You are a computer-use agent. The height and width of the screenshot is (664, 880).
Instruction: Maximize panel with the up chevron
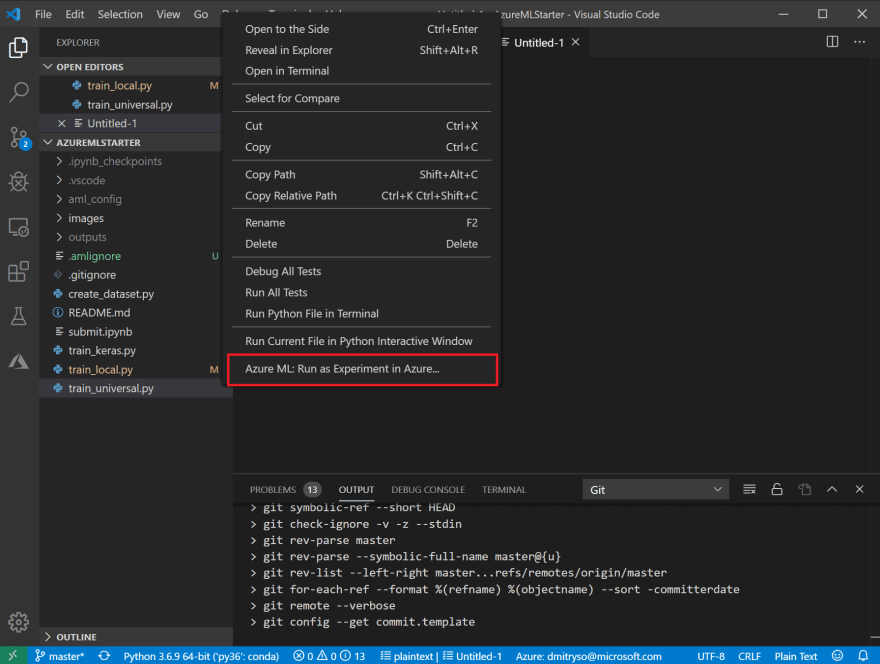pos(832,489)
